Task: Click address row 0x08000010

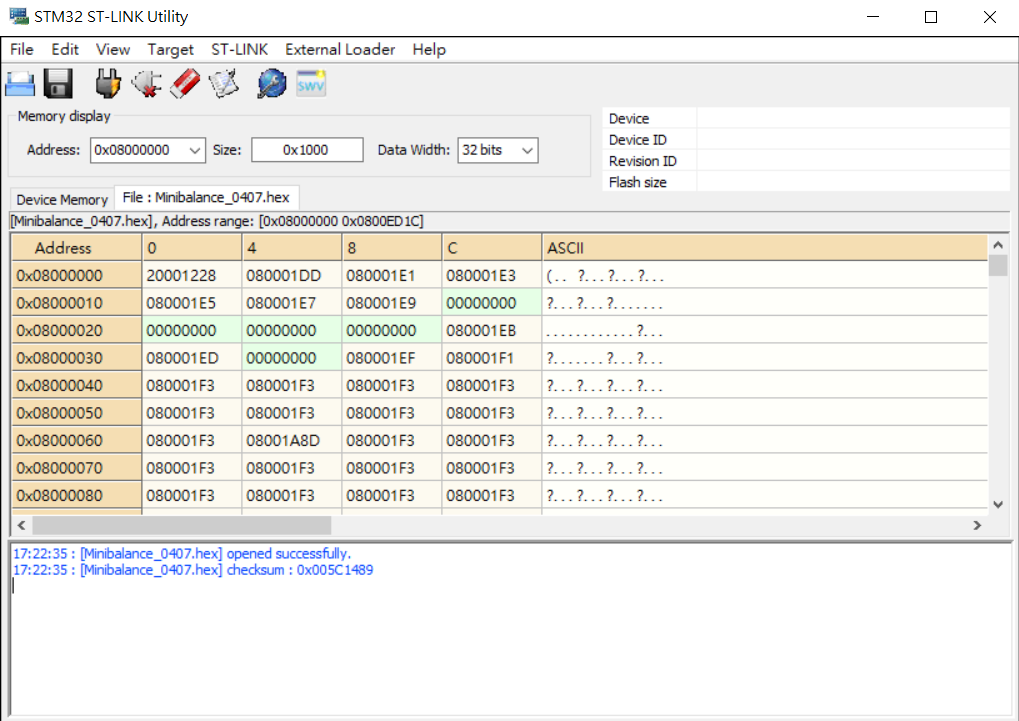Action: tap(77, 303)
